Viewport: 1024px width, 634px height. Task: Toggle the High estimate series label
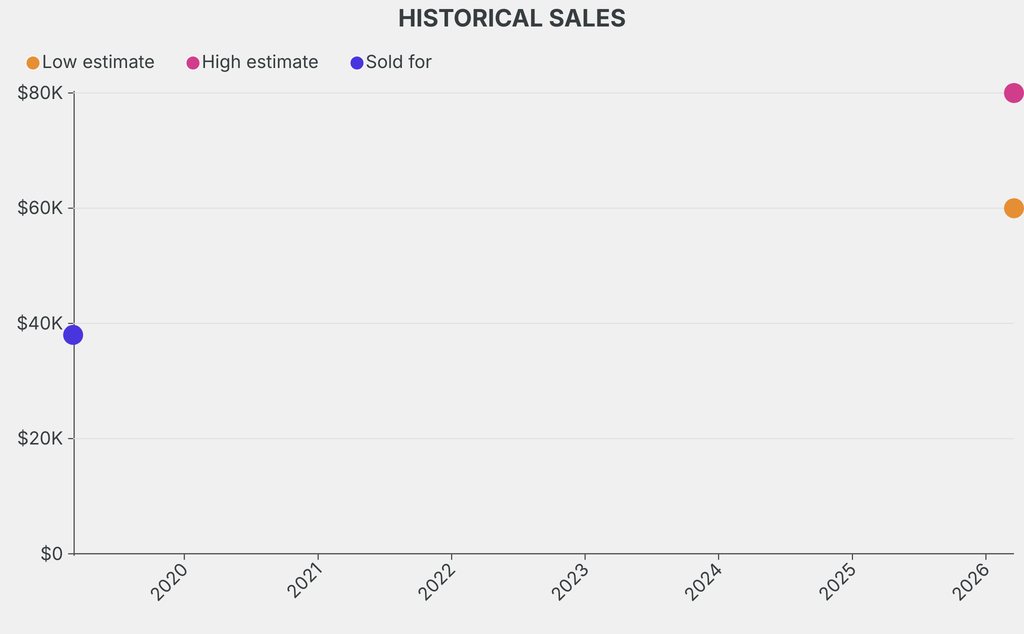pyautogui.click(x=260, y=62)
